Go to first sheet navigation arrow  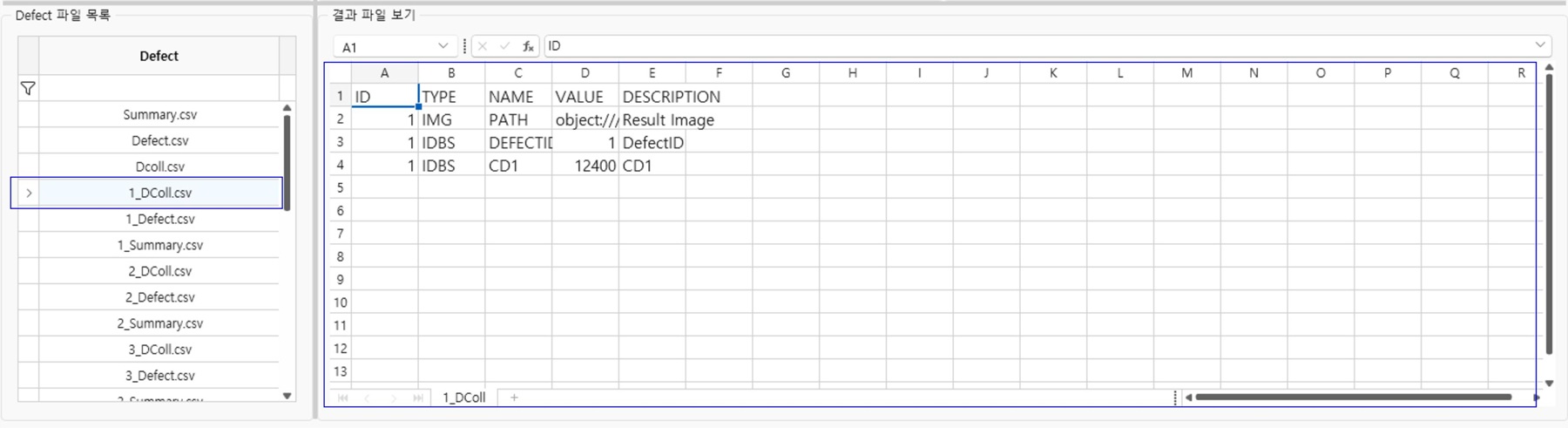click(343, 397)
